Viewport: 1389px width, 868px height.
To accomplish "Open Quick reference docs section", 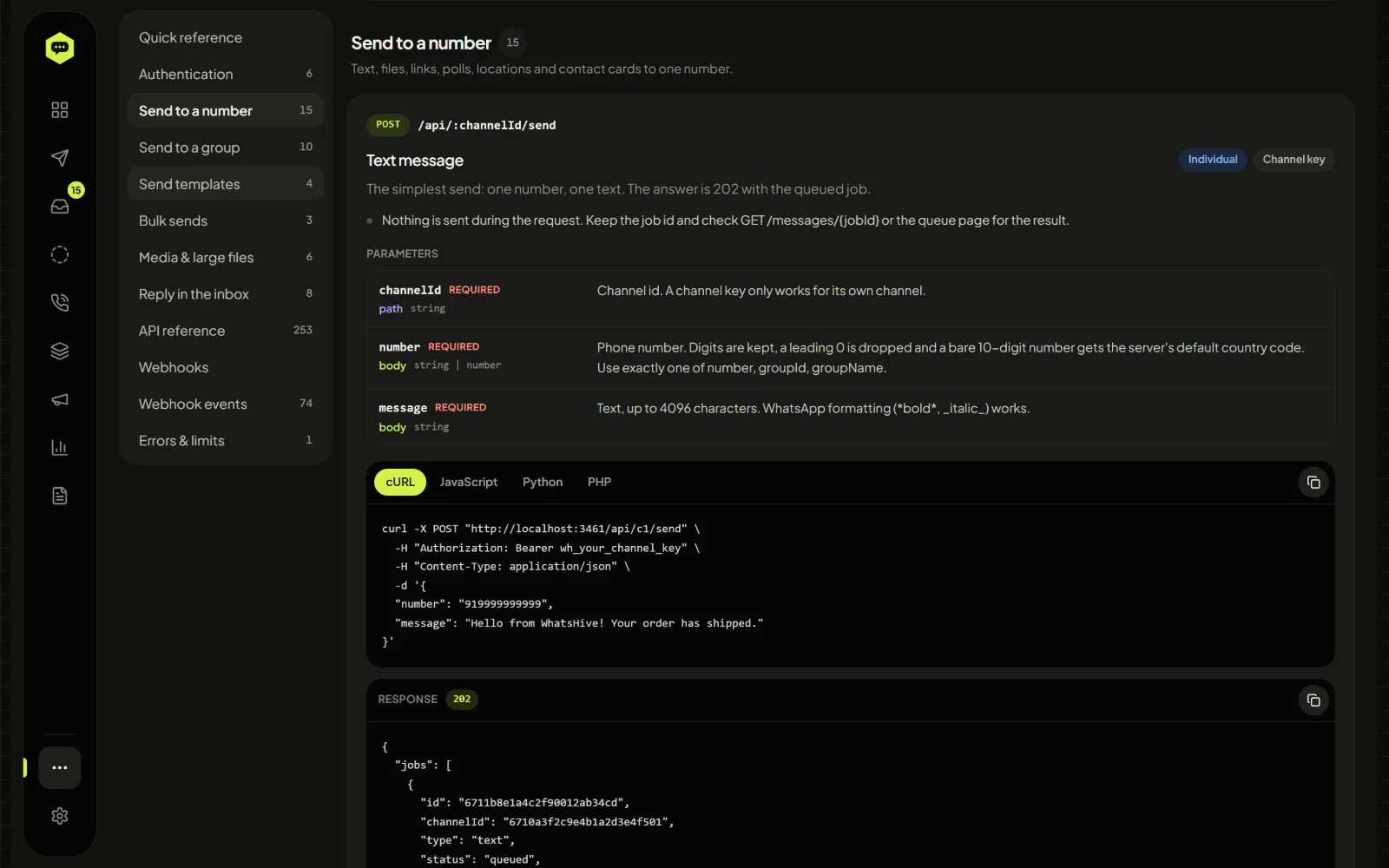I will pos(226,37).
